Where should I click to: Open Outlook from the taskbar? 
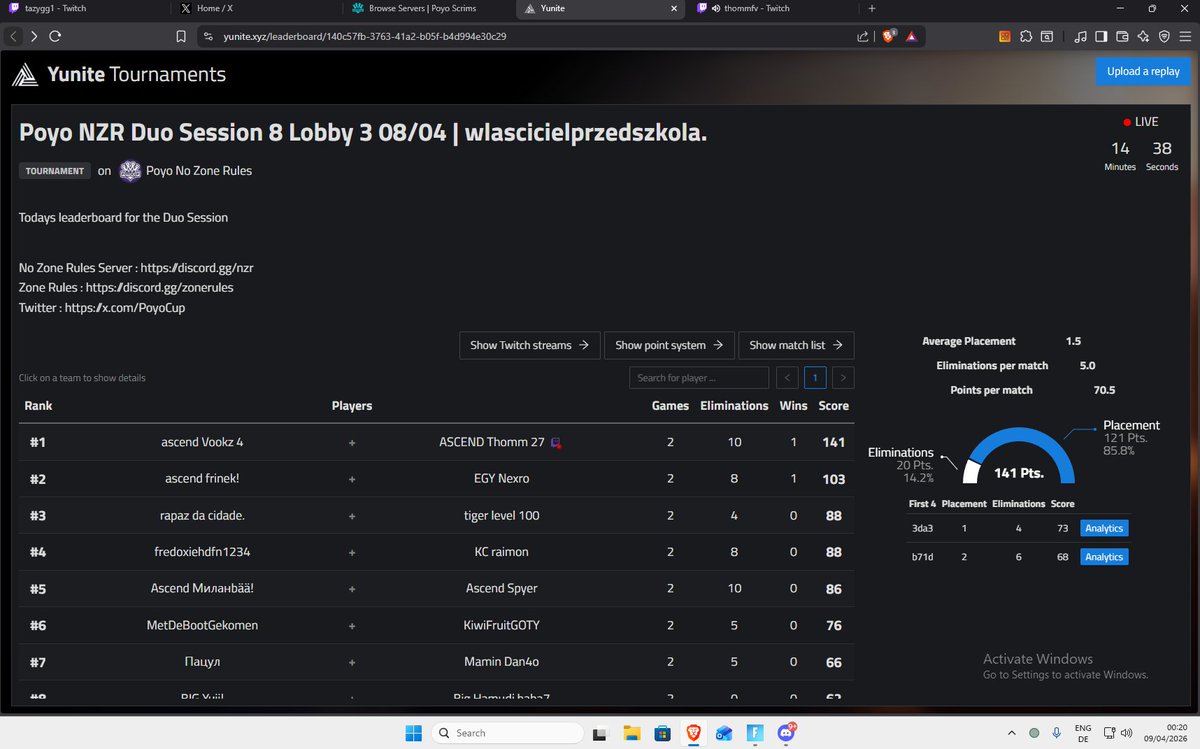pyautogui.click(x=724, y=733)
